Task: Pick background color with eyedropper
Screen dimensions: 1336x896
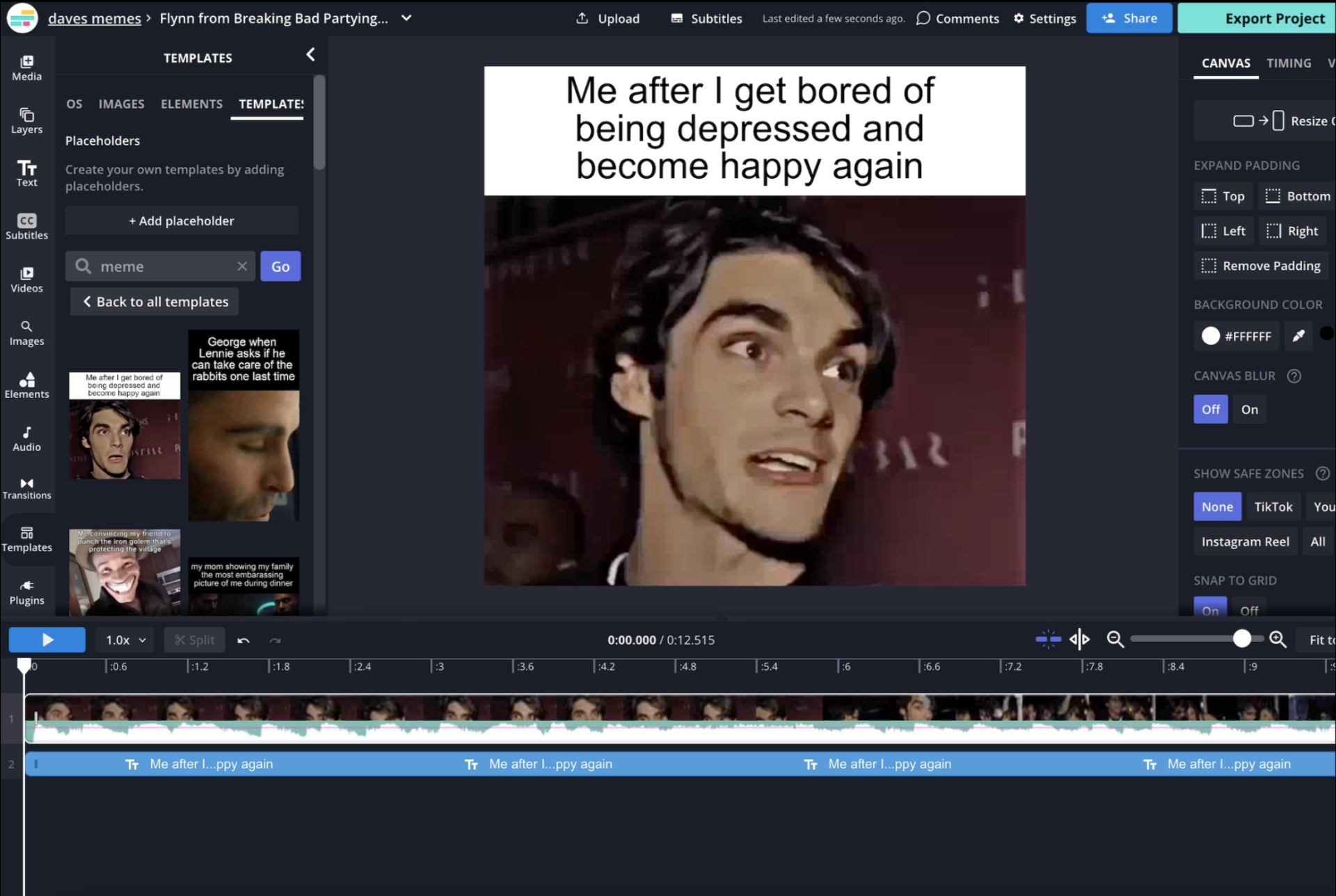Action: [x=1298, y=336]
